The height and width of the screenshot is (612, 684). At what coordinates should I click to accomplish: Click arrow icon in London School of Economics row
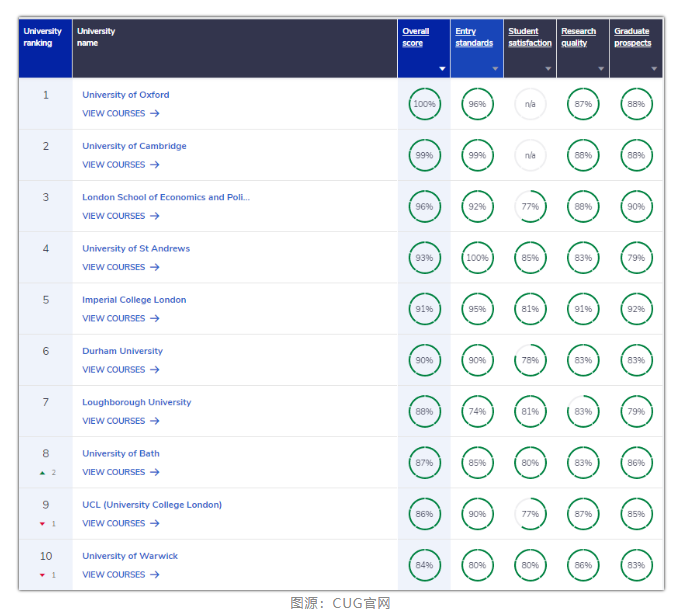154,216
